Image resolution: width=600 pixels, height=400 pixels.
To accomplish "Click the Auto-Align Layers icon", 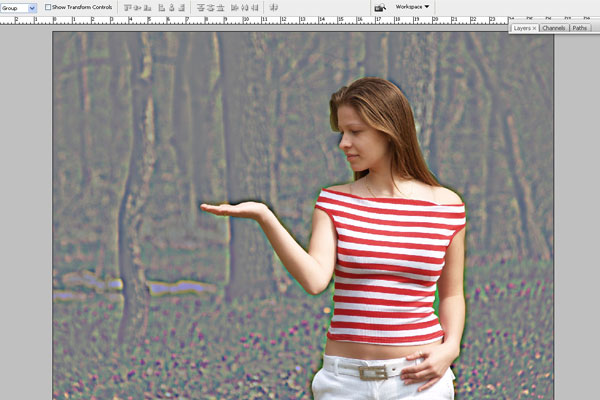I will tap(274, 7).
